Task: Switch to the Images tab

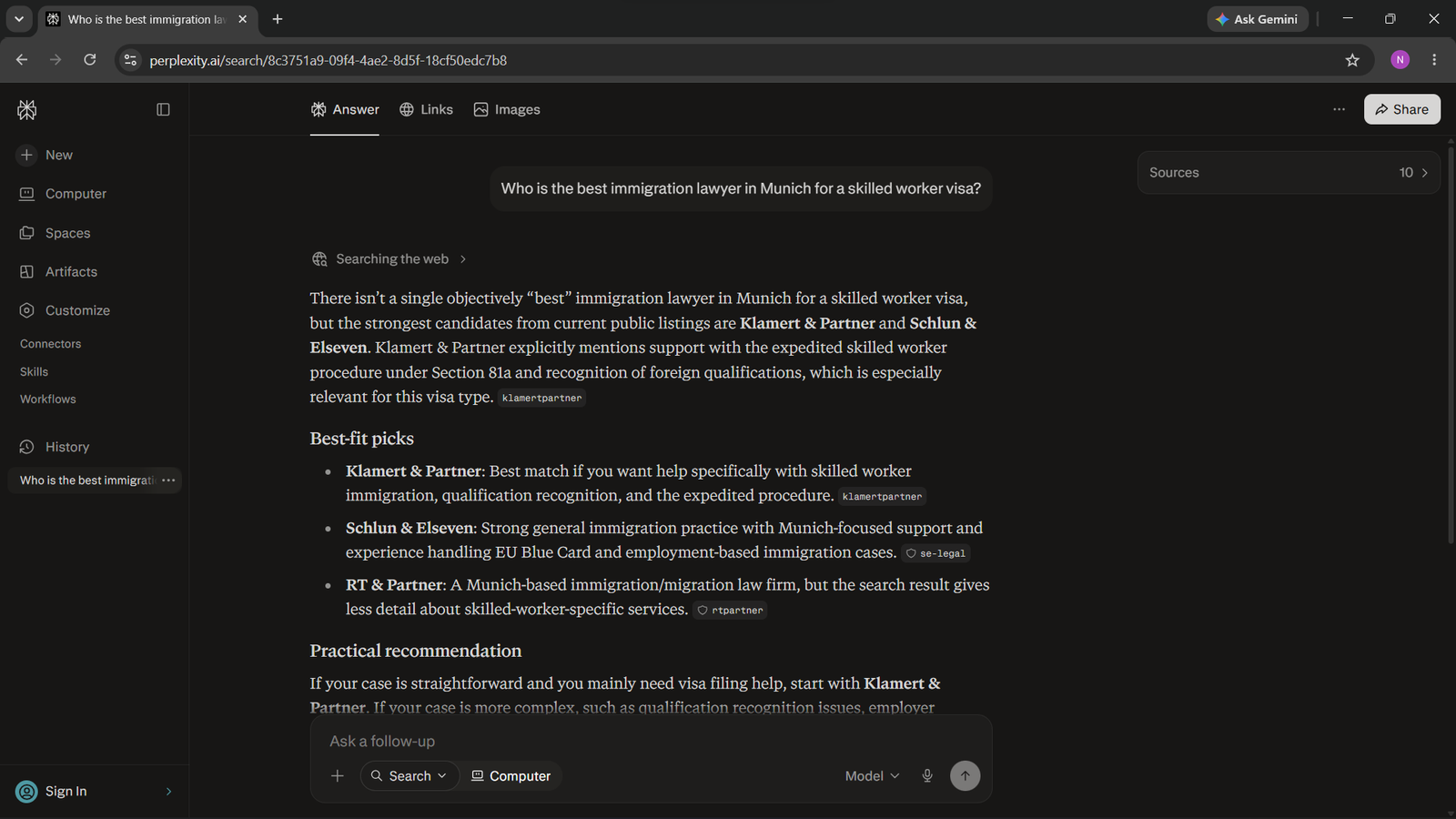Action: pyautogui.click(x=507, y=109)
